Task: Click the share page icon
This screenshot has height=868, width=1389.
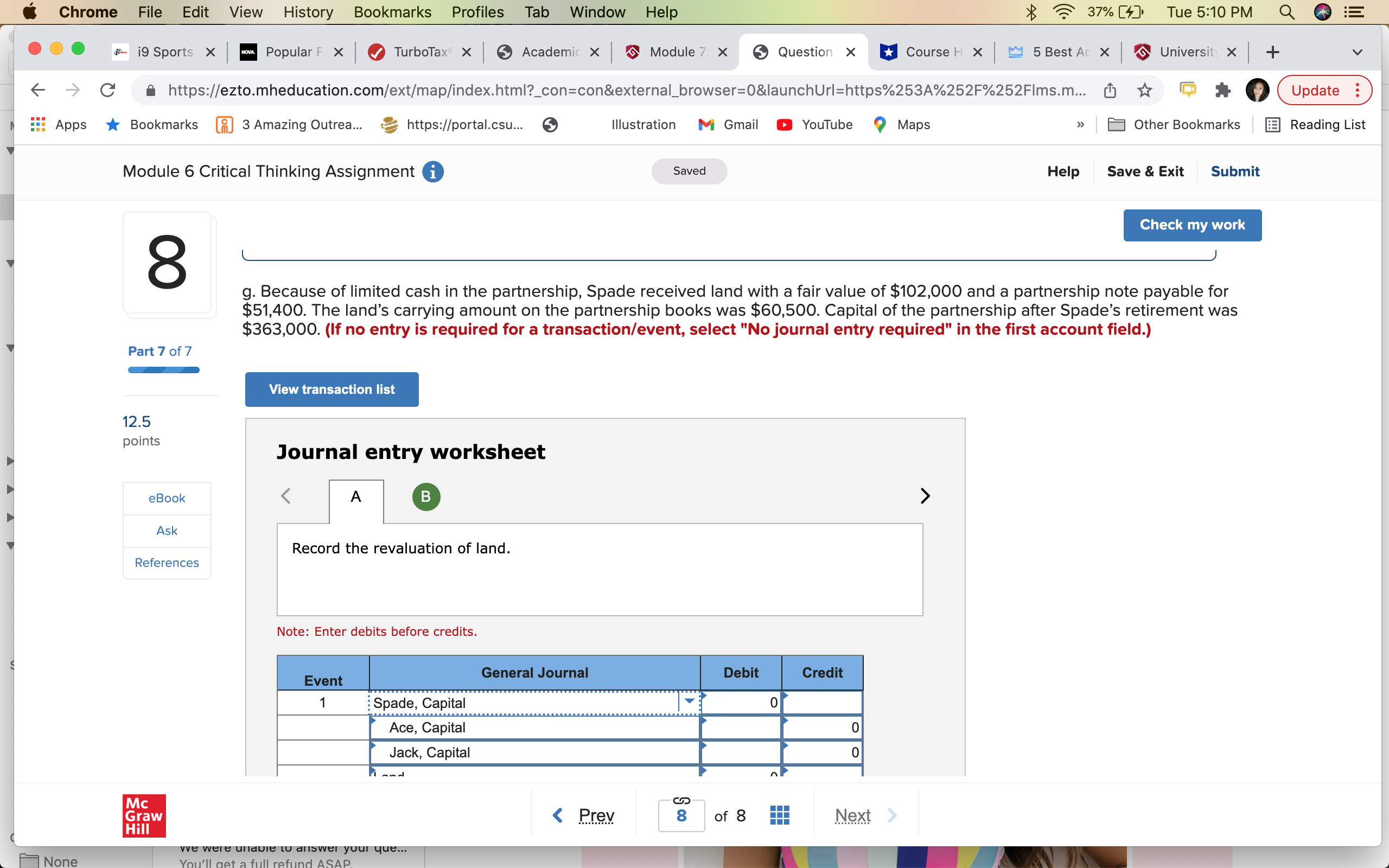Action: (x=1110, y=90)
